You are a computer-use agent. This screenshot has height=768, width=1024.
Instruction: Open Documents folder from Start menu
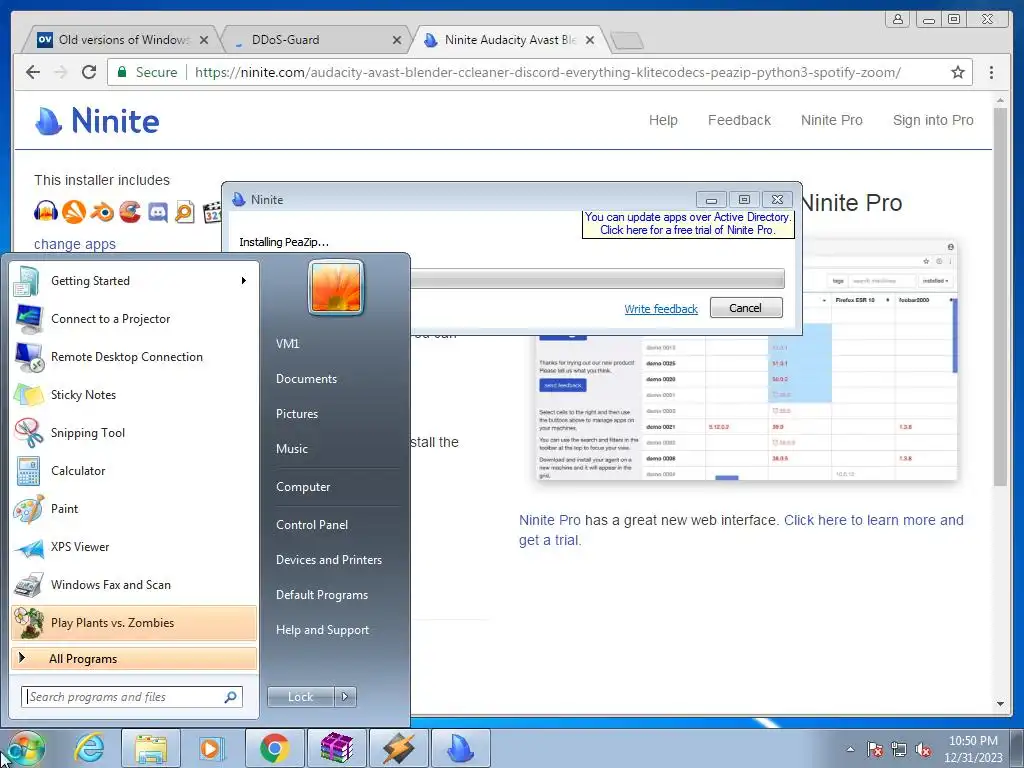pos(306,379)
